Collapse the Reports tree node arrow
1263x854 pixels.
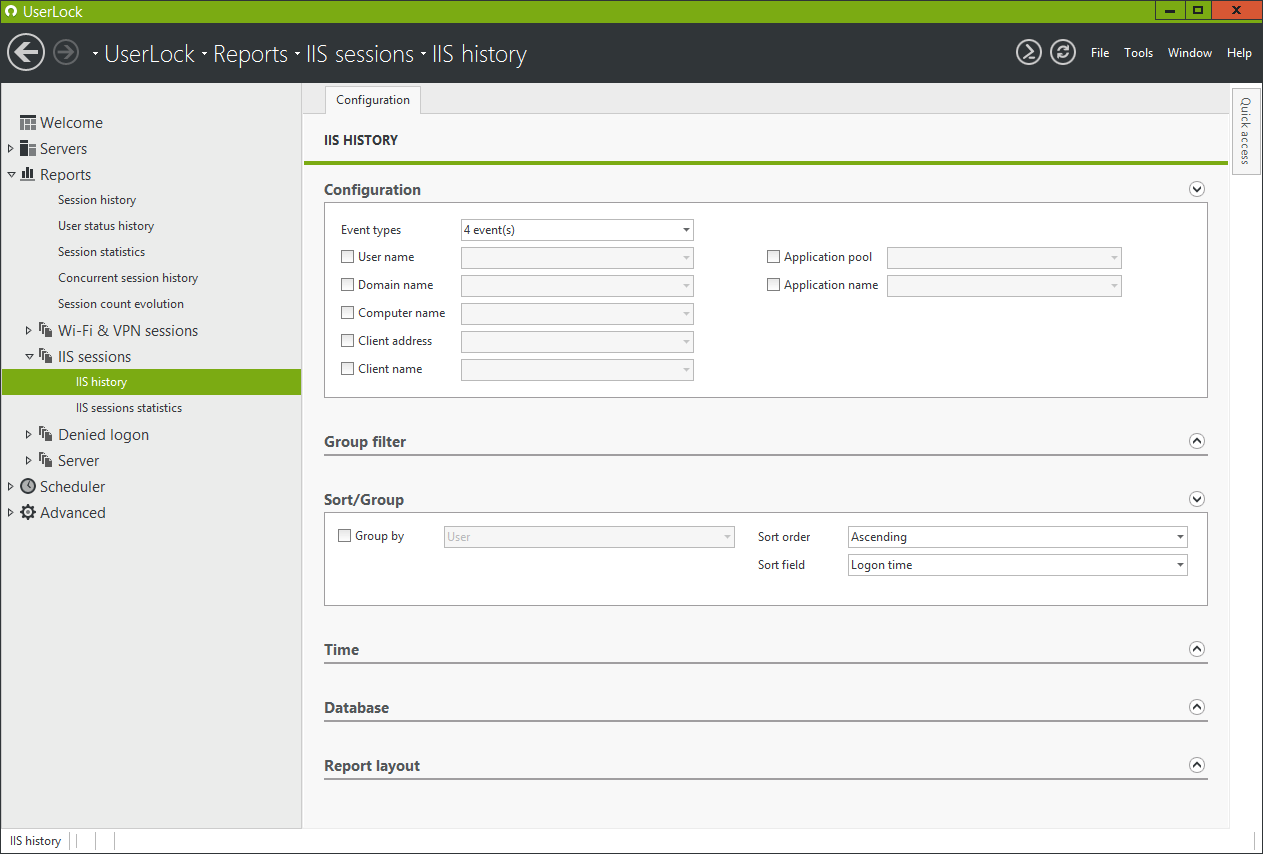[11, 175]
